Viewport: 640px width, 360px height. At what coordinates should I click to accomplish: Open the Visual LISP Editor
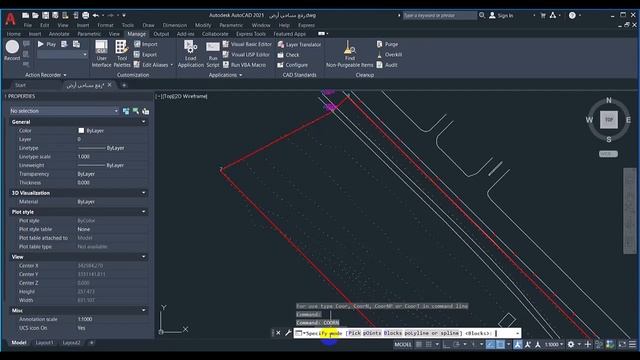(246, 54)
